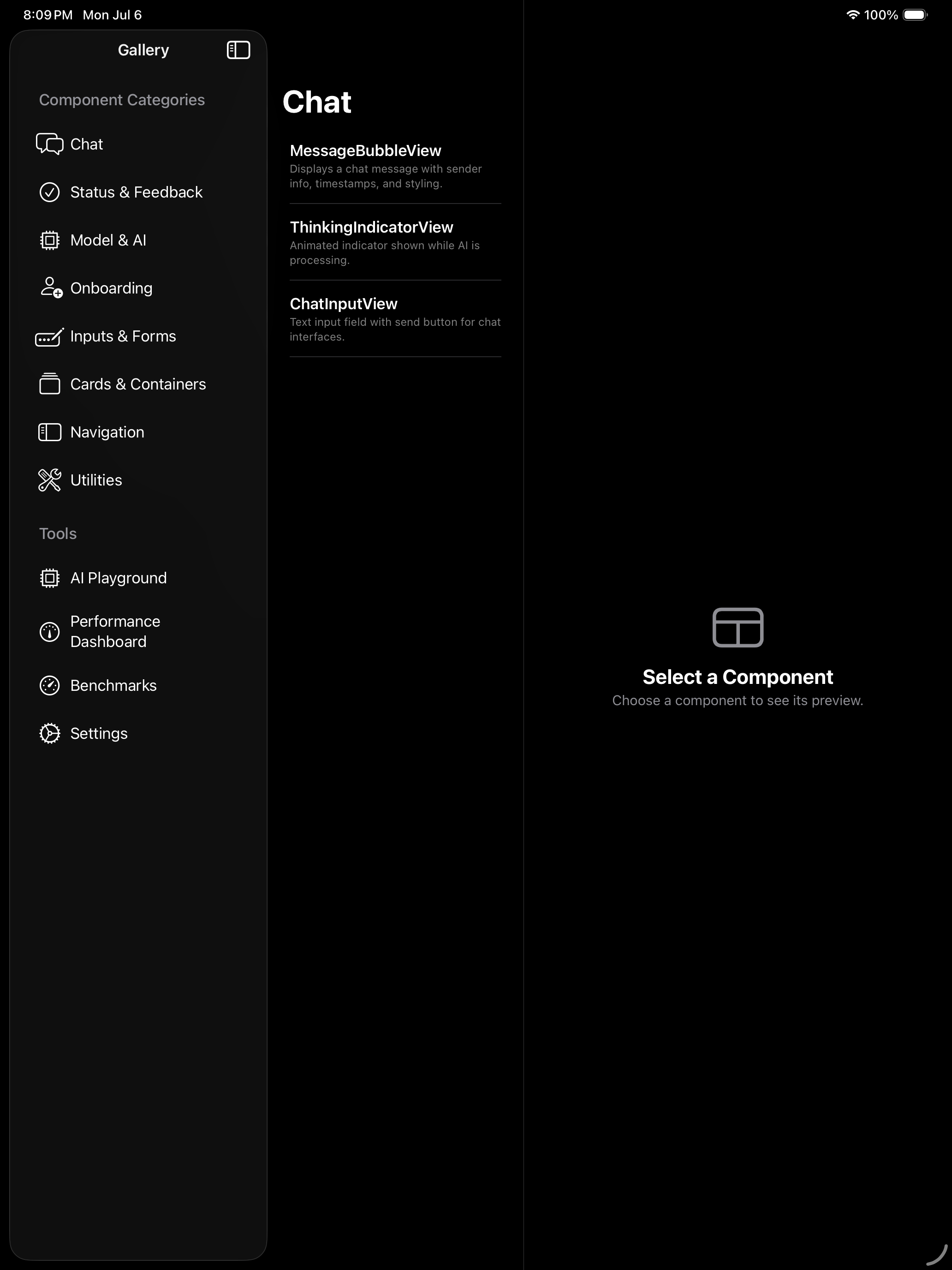Click the 'Component Categories' section header
Image resolution: width=952 pixels, height=1270 pixels.
click(122, 100)
